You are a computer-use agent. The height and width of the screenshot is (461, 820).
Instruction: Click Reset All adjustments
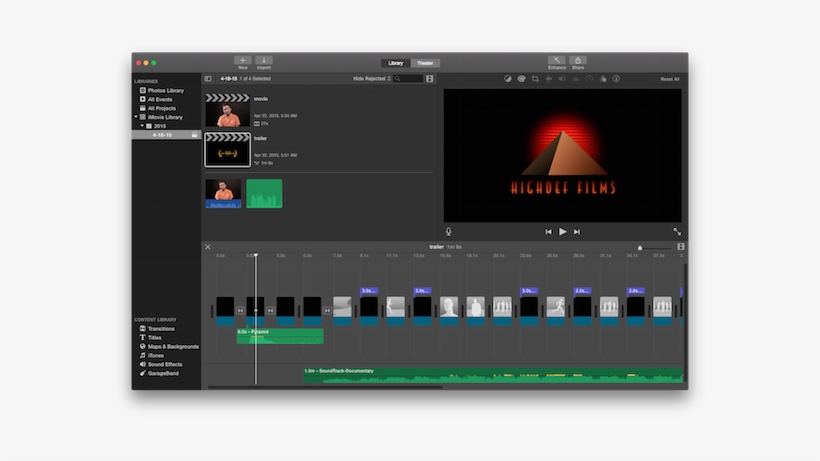670,79
